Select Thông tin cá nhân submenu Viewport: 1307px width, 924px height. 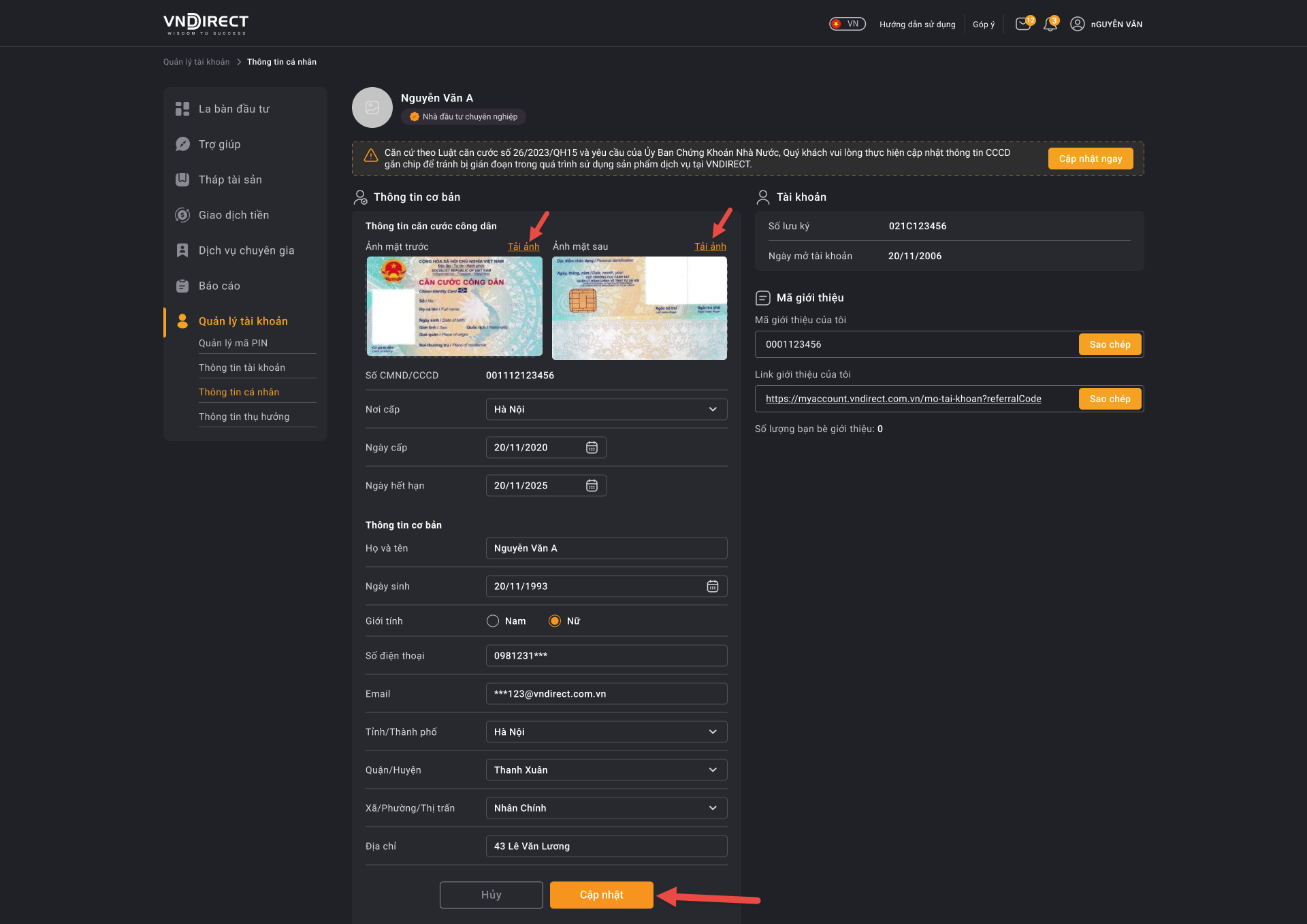[239, 392]
